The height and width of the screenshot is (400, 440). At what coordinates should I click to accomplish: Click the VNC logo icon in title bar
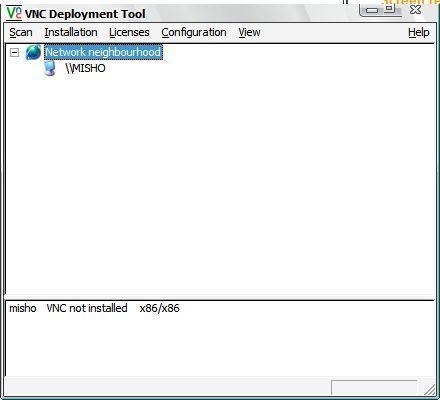[x=14, y=13]
